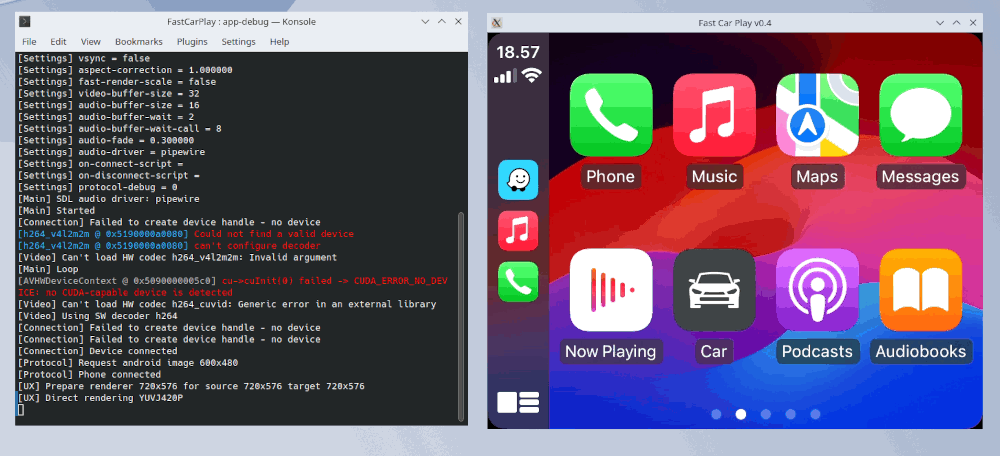1000x456 pixels.
Task: Click the Wi-Fi status icon in CarPlay
Action: click(x=532, y=76)
